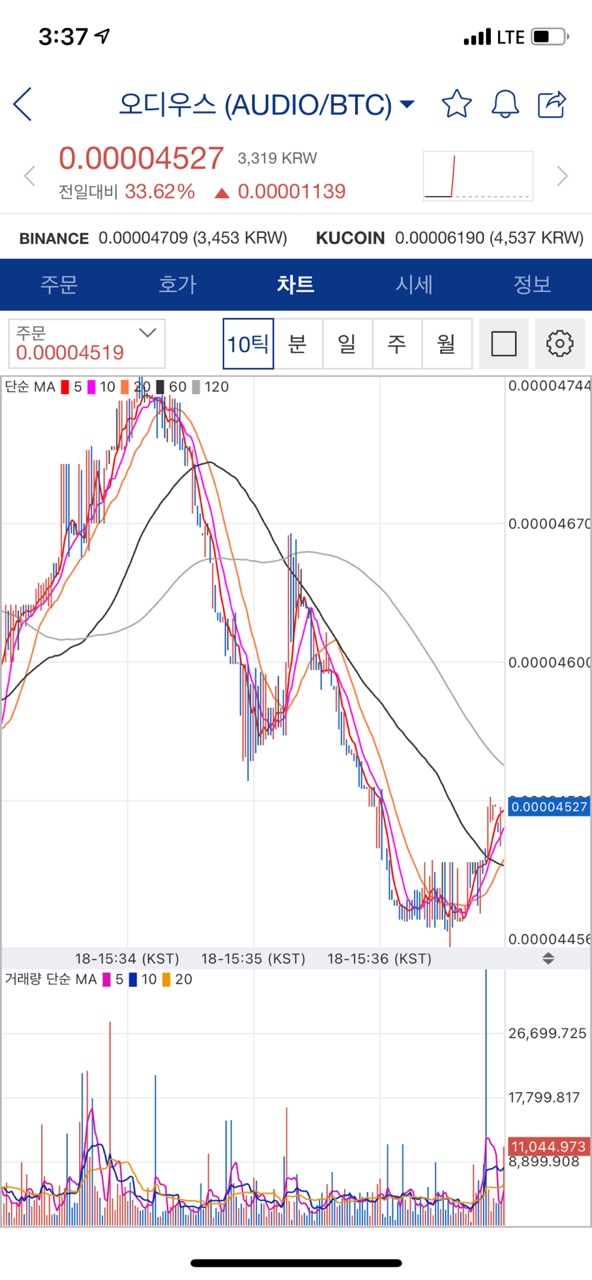The height and width of the screenshot is (1280, 592).
Task: Open the 정보 tab
Action: click(532, 284)
